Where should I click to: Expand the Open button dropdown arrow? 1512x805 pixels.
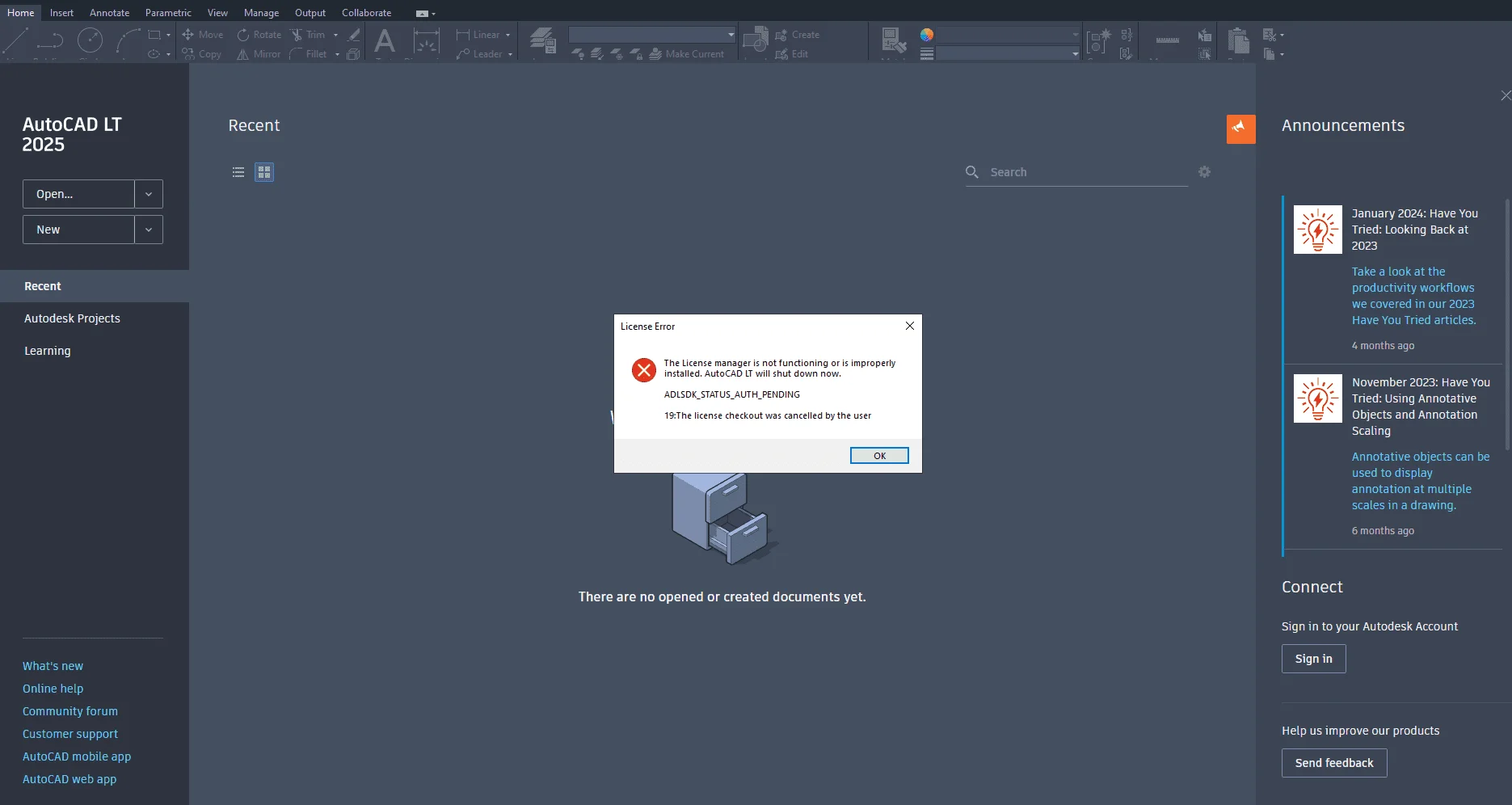pyautogui.click(x=149, y=194)
